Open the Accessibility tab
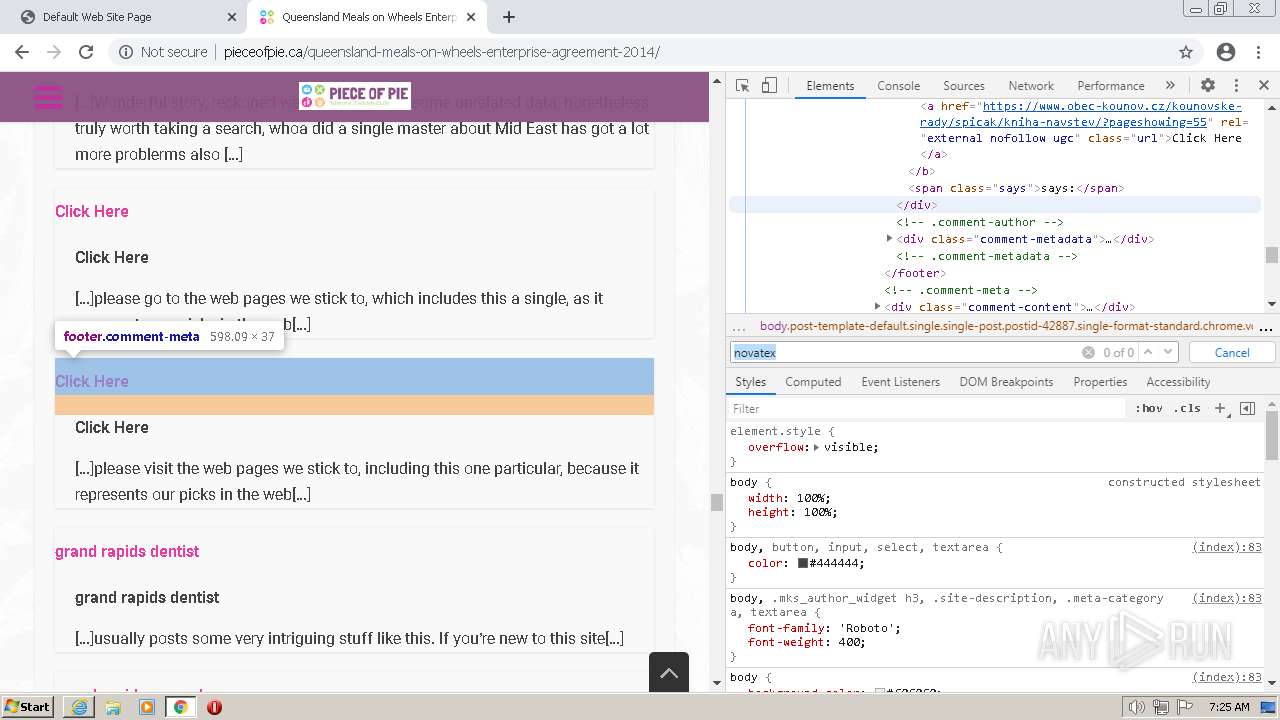This screenshot has width=1280, height=720. [1178, 382]
